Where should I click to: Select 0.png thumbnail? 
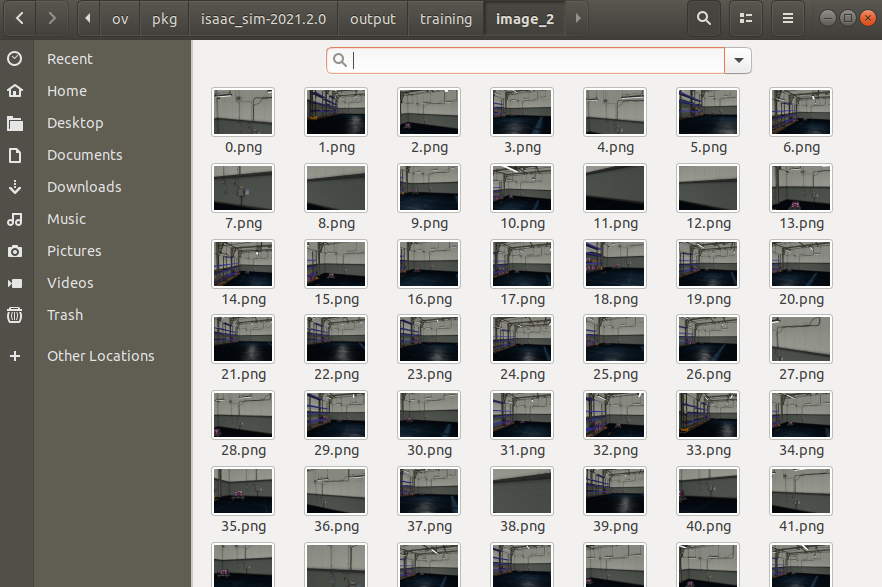pyautogui.click(x=243, y=112)
